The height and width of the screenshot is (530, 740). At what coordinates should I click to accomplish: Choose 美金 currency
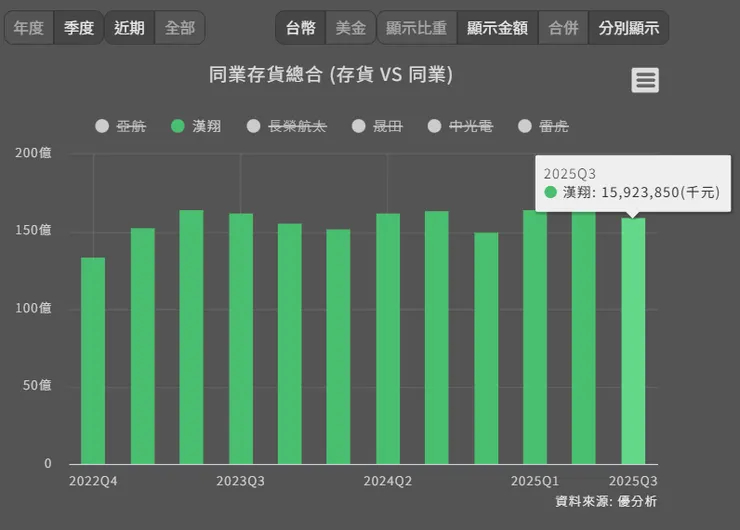coord(351,28)
